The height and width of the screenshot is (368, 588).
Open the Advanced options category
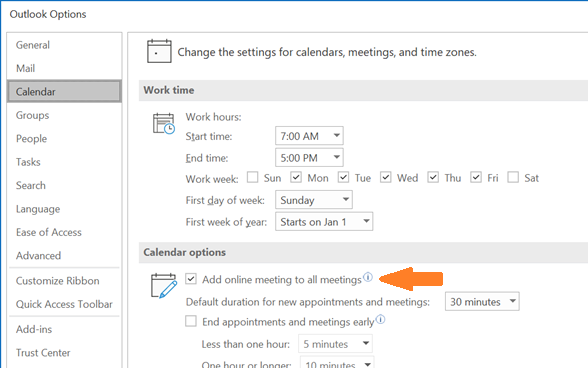point(38,255)
